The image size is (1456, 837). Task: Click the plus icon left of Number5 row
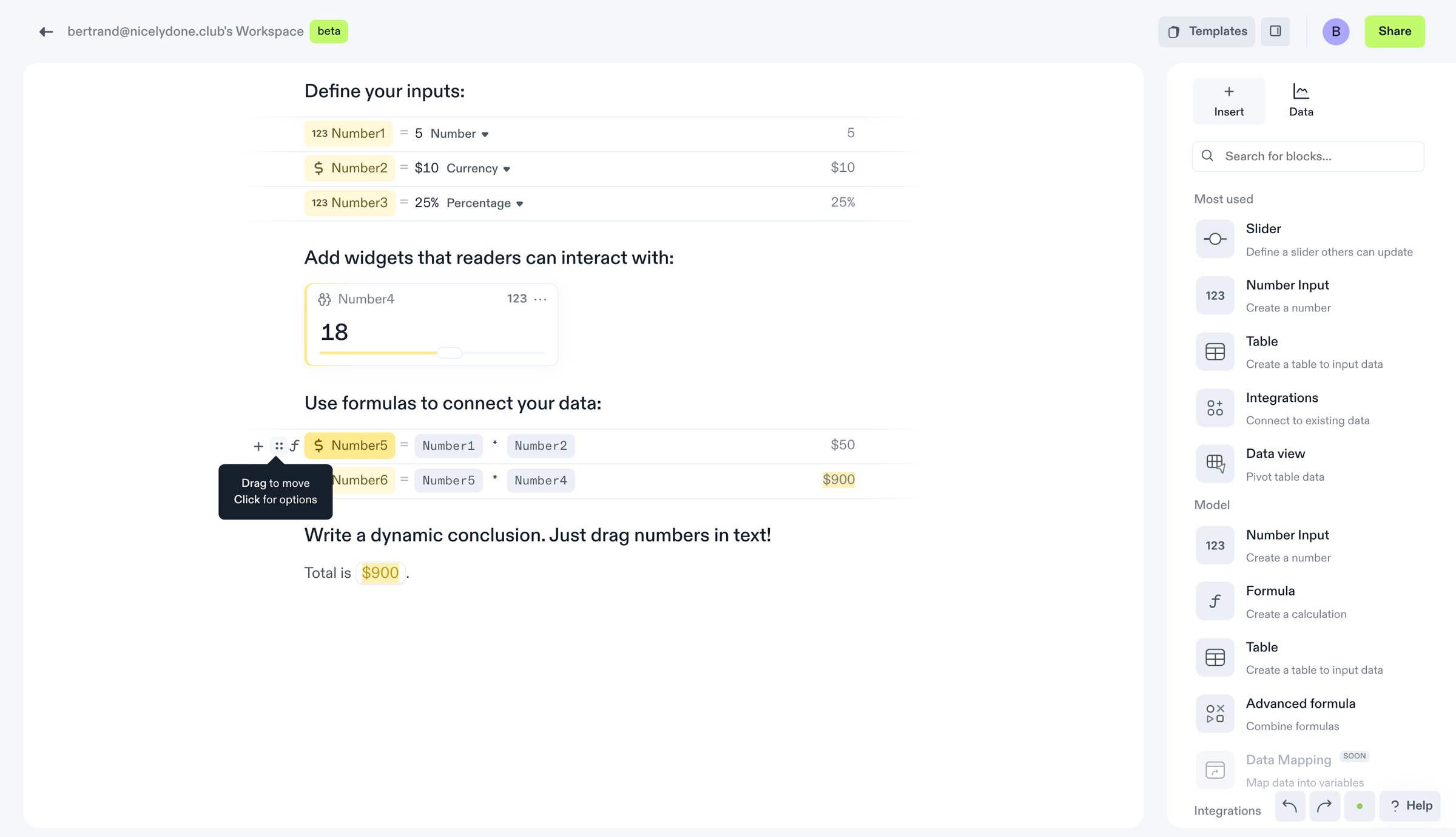pyautogui.click(x=258, y=446)
